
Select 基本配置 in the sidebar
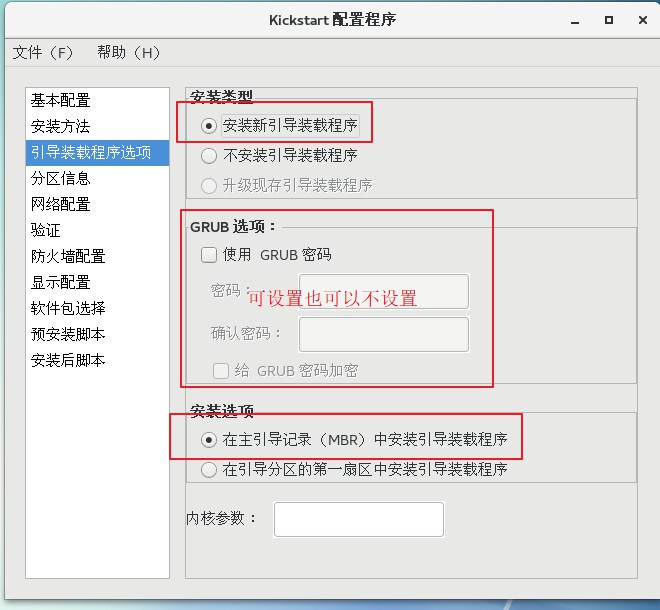97,101
